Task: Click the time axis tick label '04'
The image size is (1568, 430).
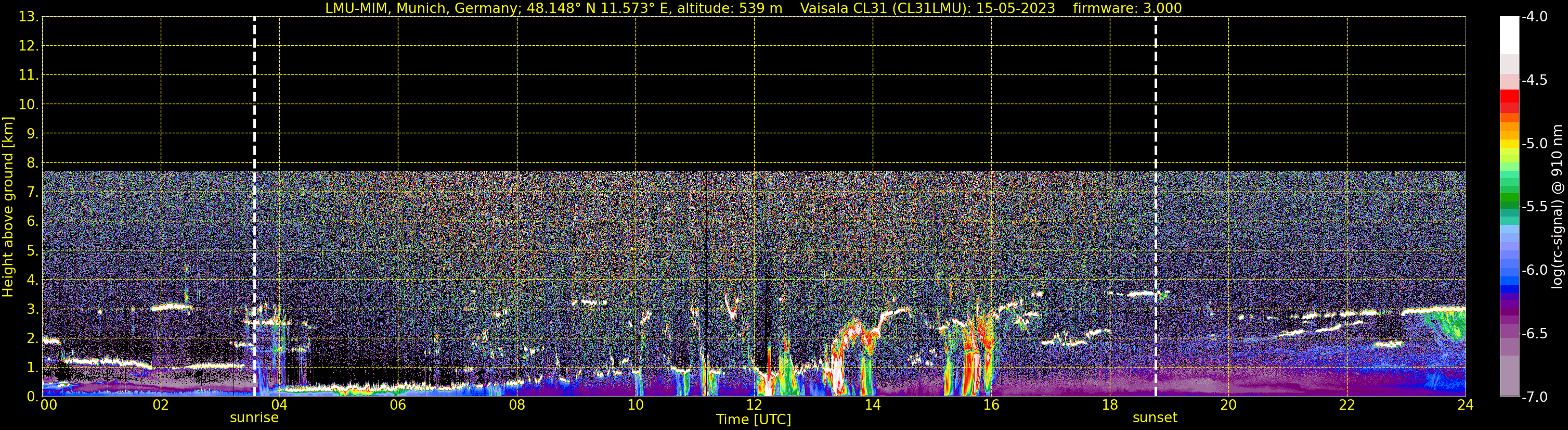Action: (279, 406)
